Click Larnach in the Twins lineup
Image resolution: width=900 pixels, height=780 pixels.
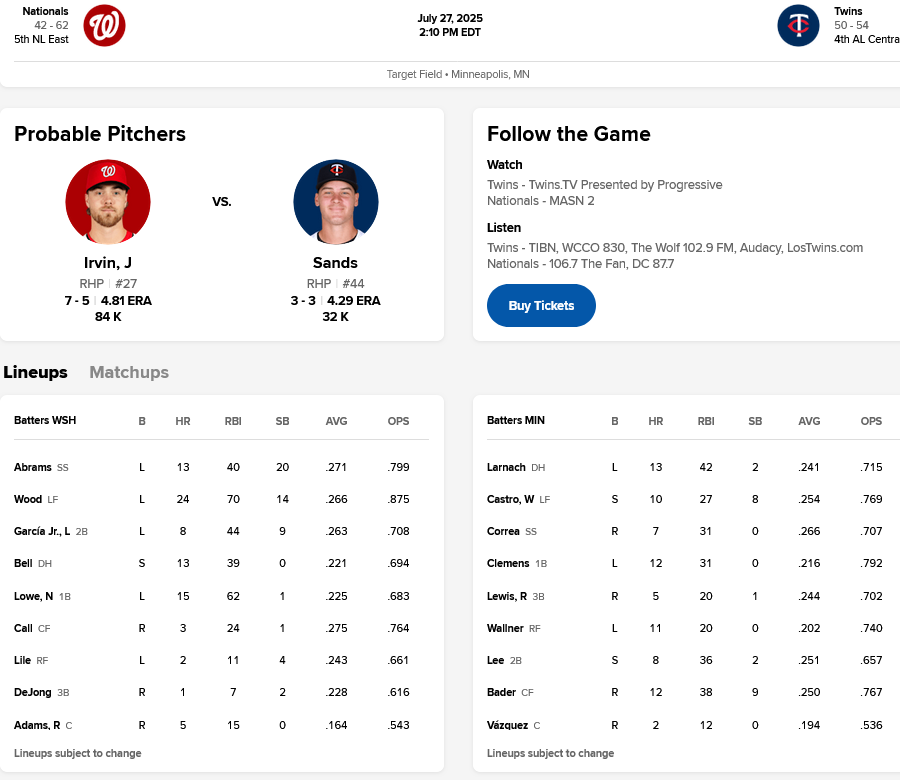point(506,467)
